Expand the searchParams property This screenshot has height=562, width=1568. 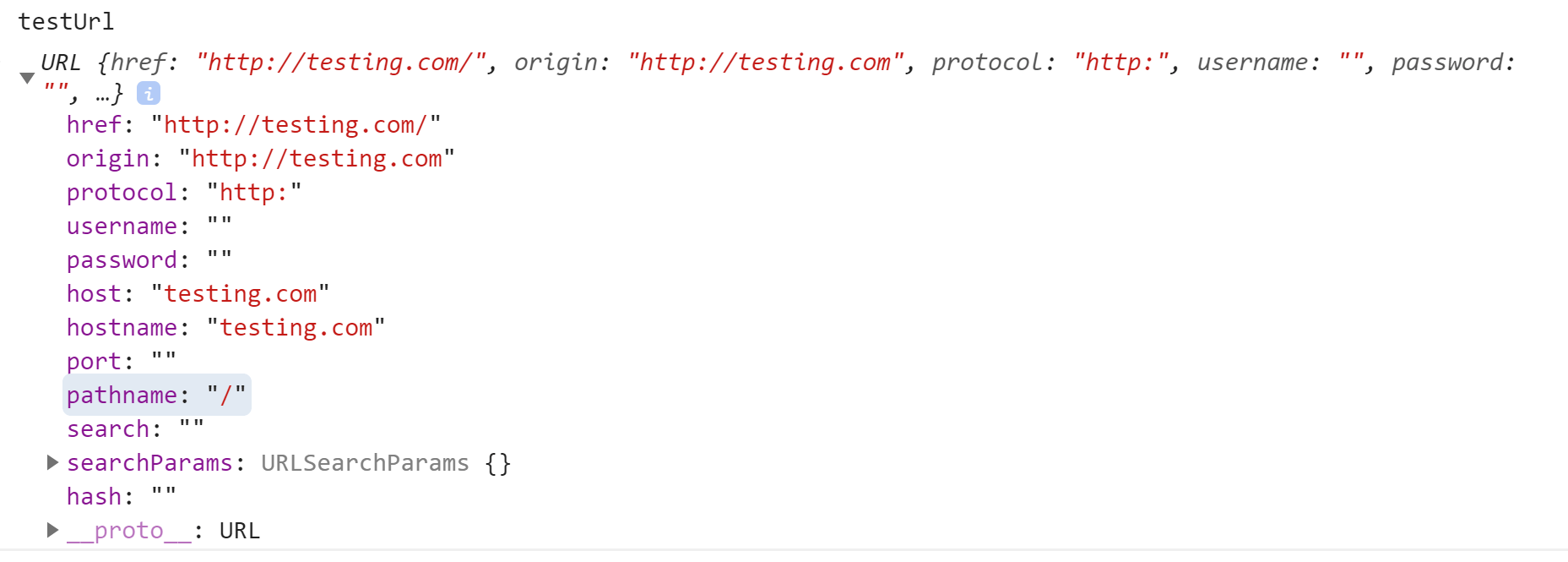click(52, 462)
